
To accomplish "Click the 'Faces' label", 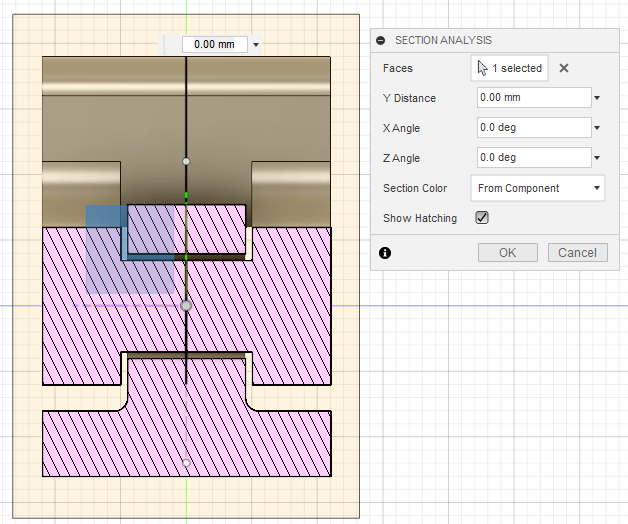I will (398, 69).
